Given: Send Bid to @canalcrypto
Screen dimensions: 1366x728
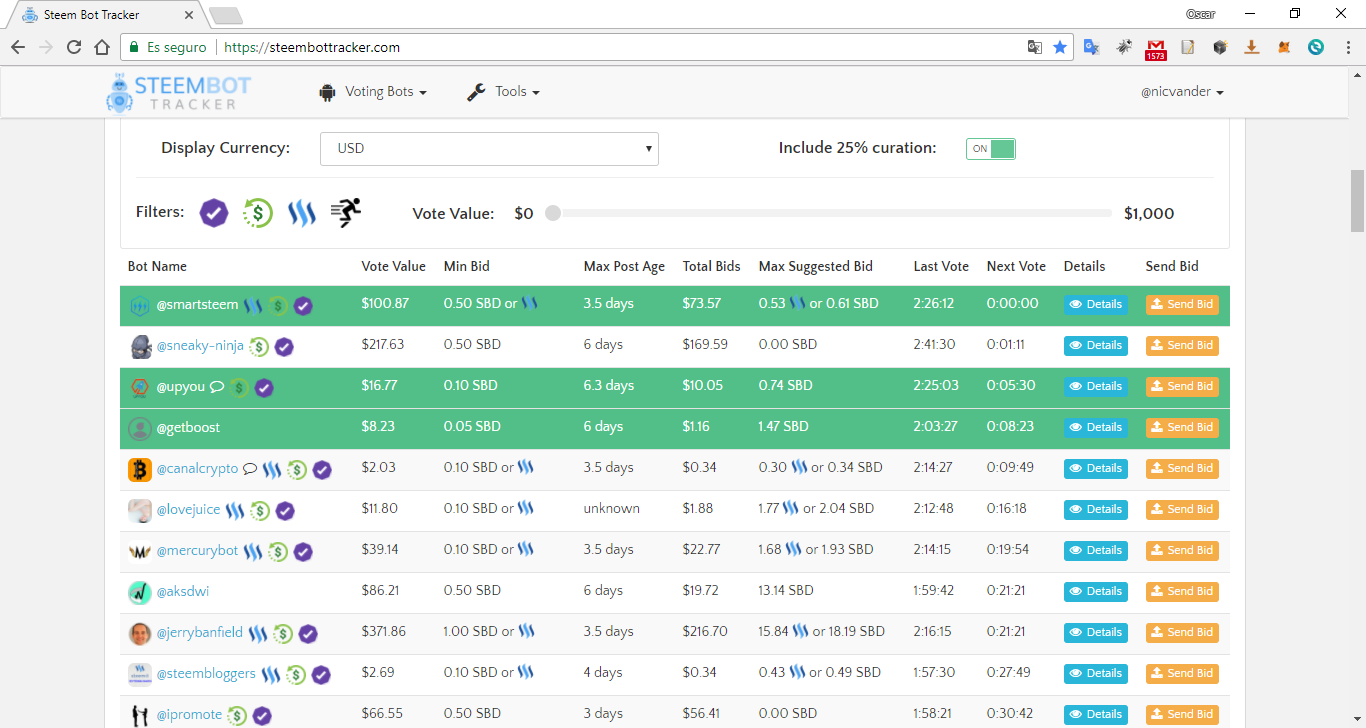Looking at the screenshot, I should click(x=1182, y=469).
